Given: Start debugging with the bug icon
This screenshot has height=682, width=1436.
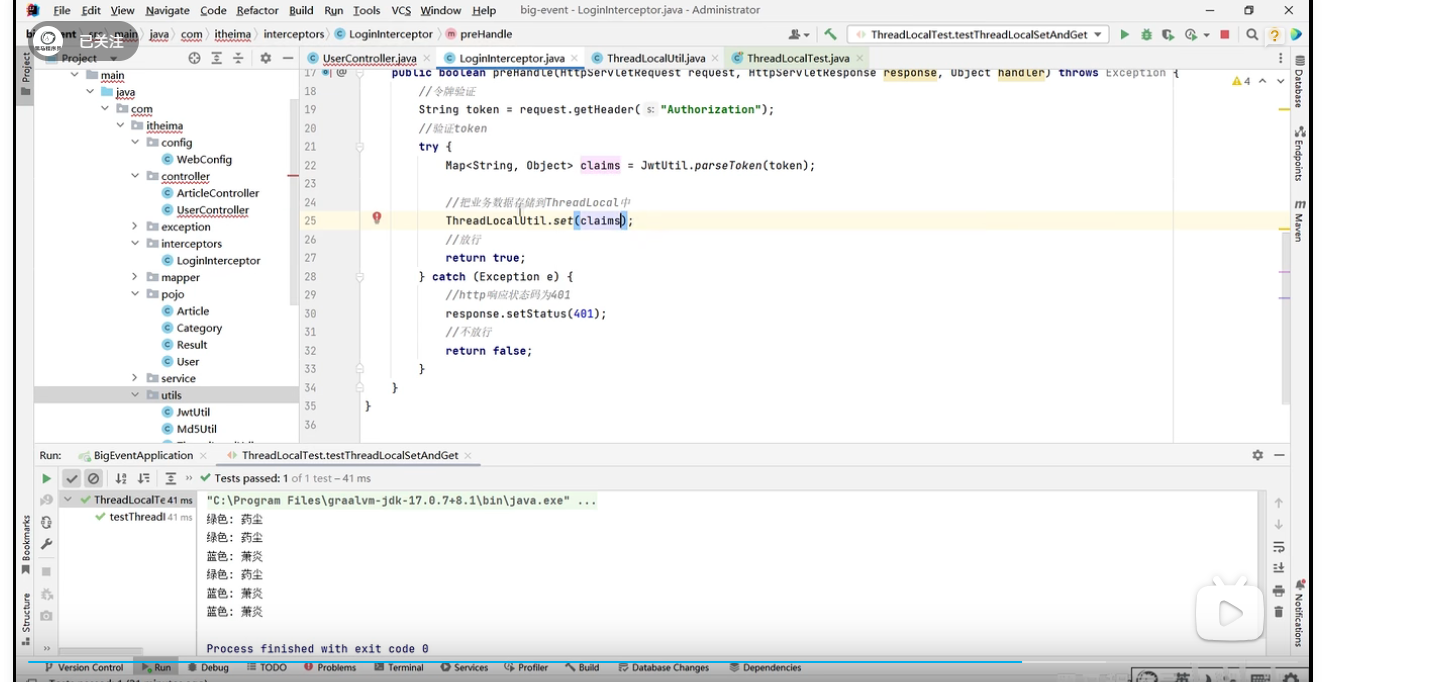Looking at the screenshot, I should (x=1146, y=35).
